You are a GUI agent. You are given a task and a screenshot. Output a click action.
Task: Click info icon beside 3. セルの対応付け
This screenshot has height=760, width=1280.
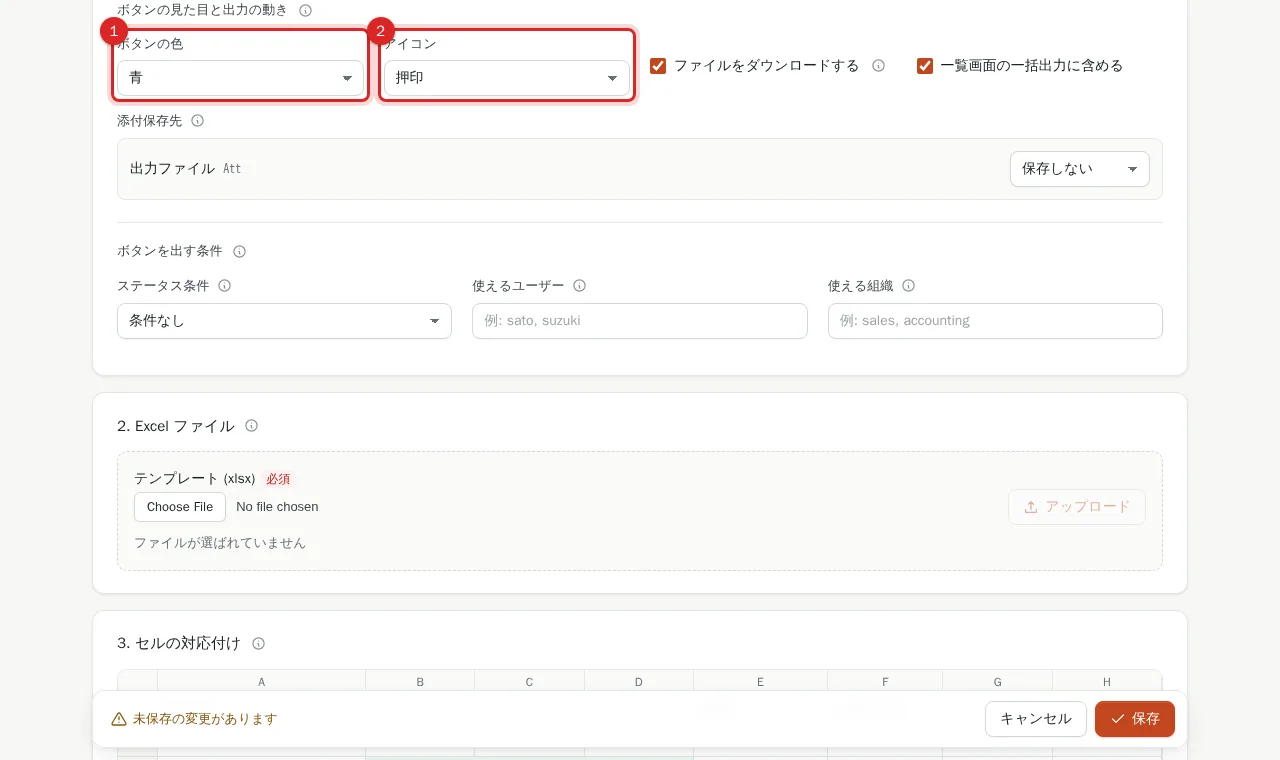click(259, 644)
